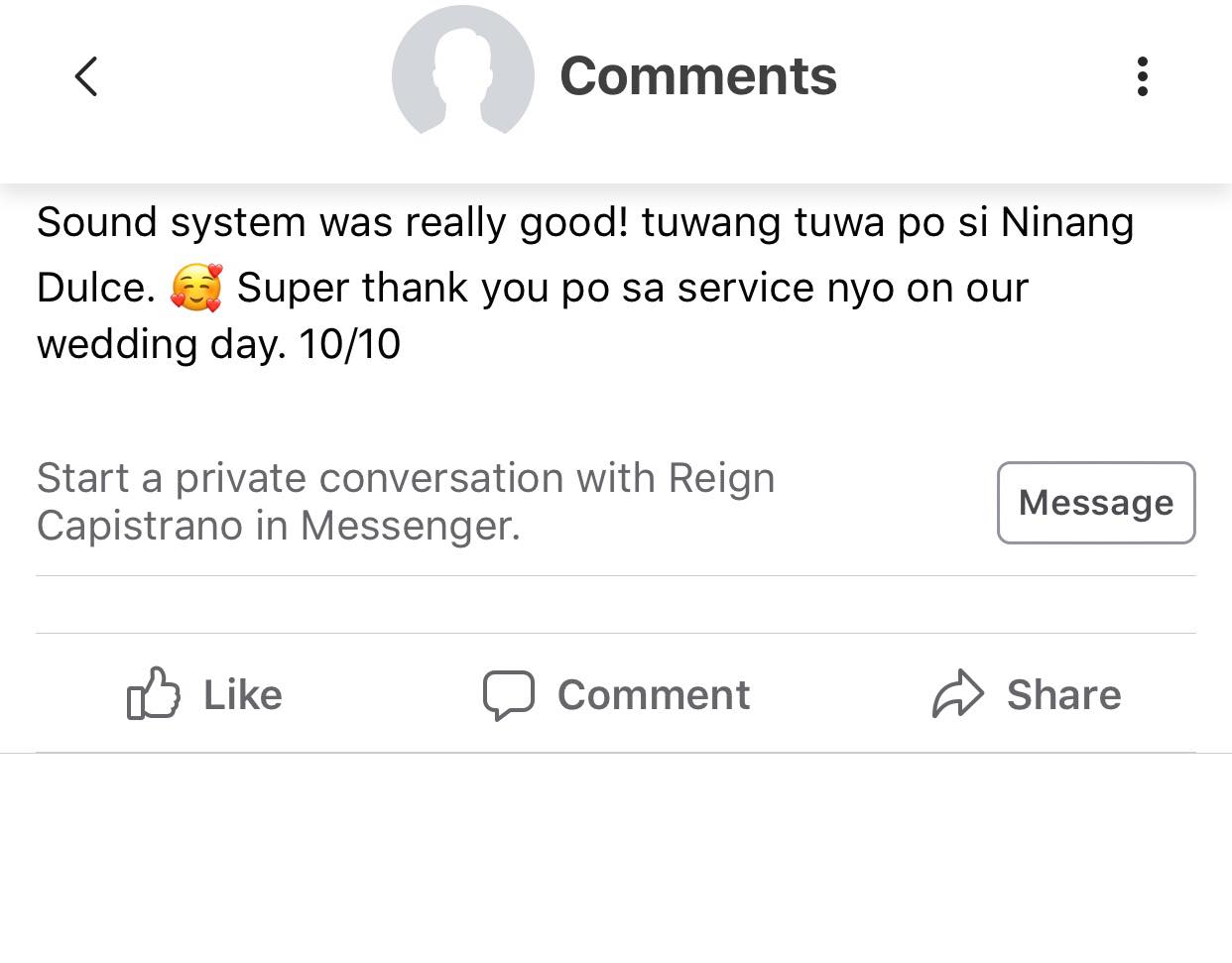Screen dimensions: 1232x963
Task: Tap the gray profile avatar placeholder
Action: (x=462, y=71)
